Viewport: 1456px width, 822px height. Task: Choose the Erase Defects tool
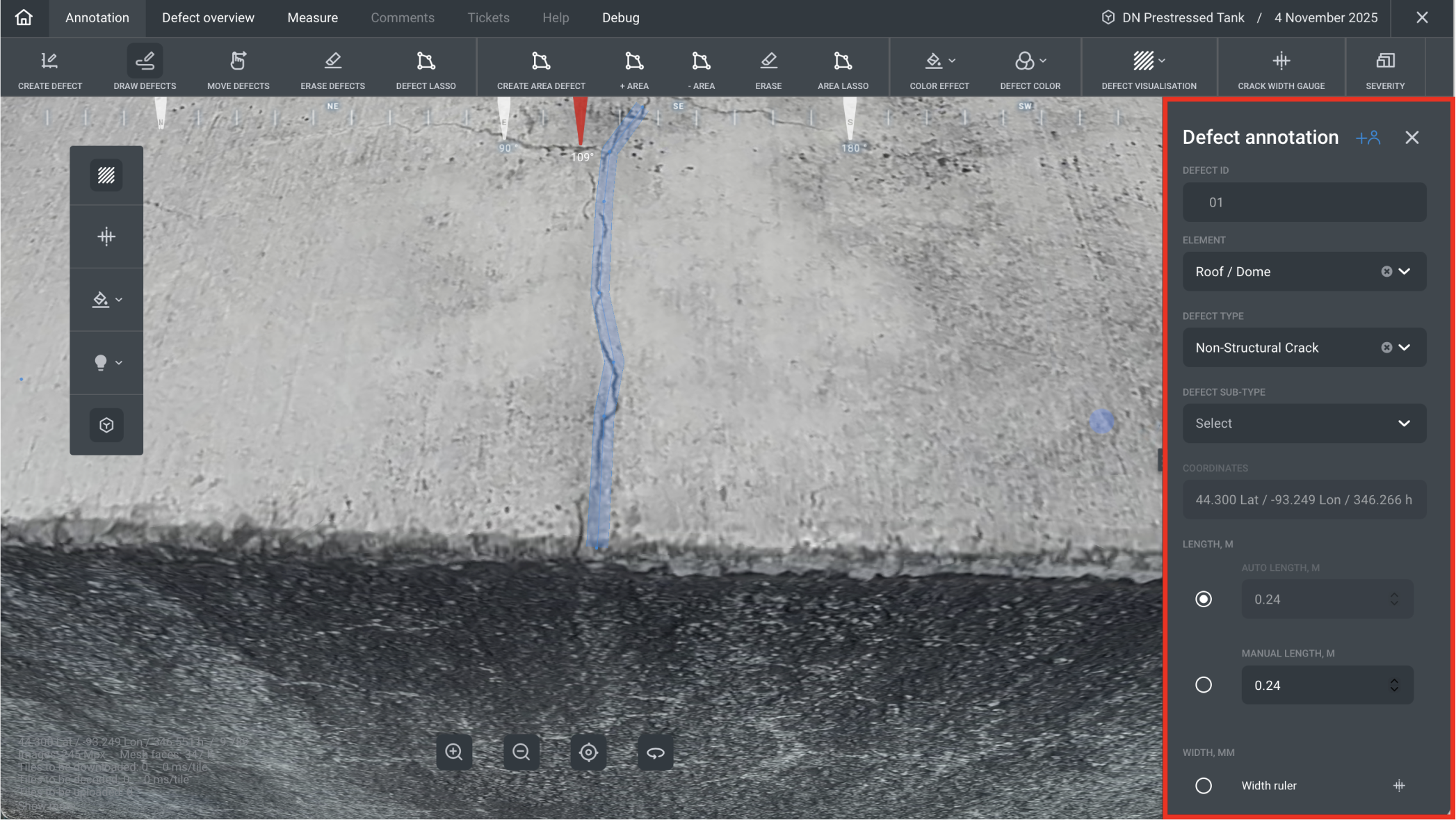332,69
